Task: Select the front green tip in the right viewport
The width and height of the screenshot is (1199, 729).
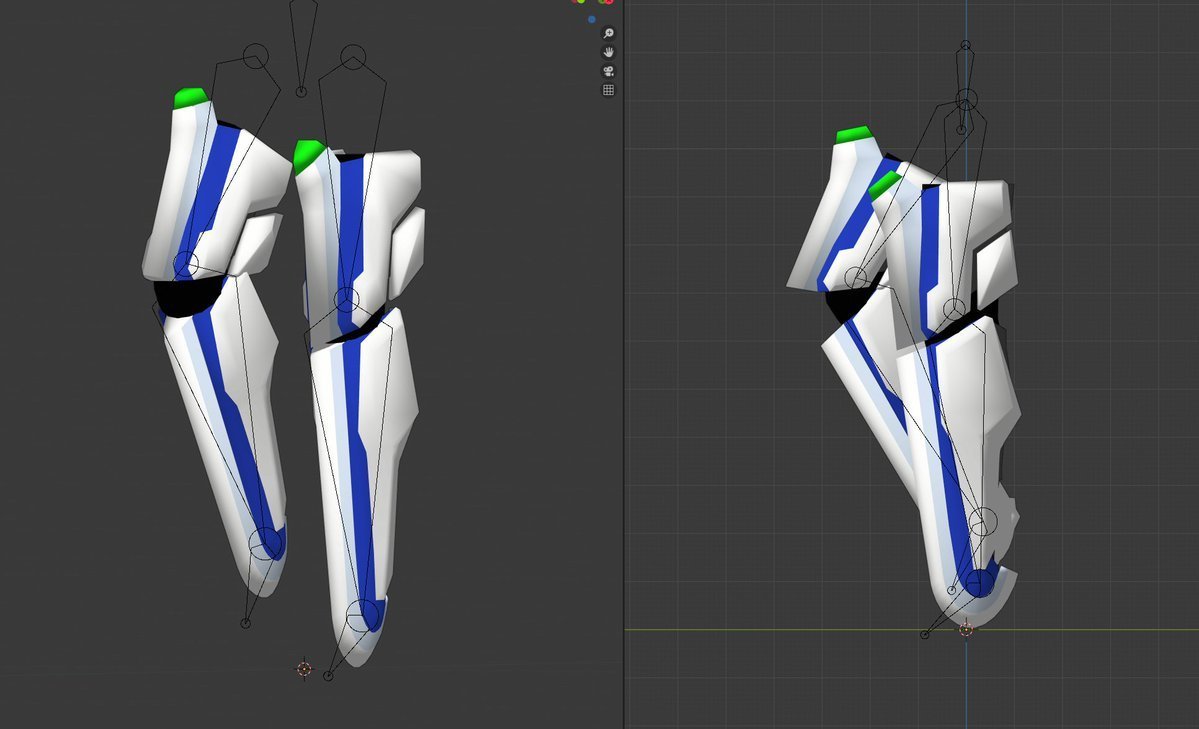Action: [885, 184]
